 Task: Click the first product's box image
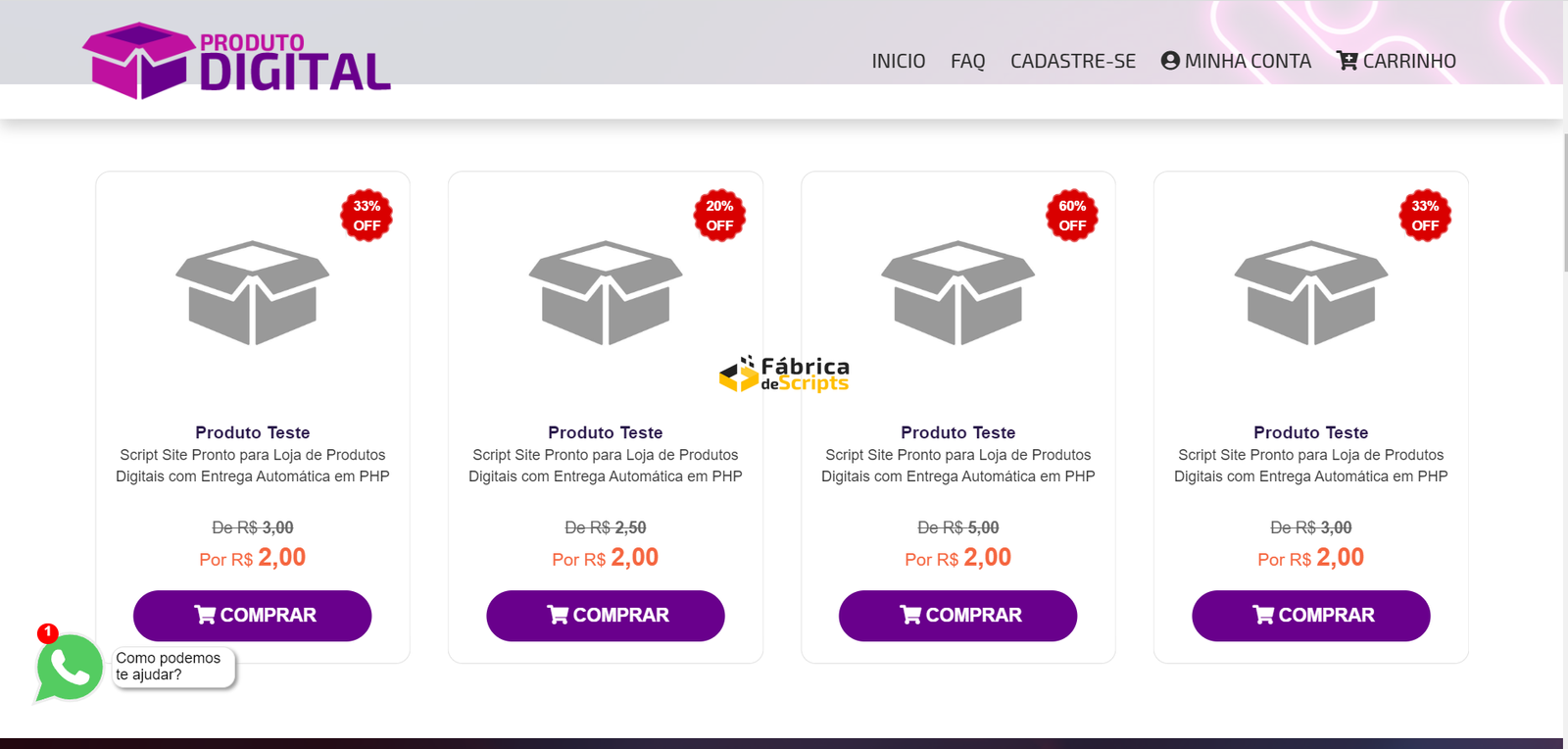pyautogui.click(x=253, y=292)
